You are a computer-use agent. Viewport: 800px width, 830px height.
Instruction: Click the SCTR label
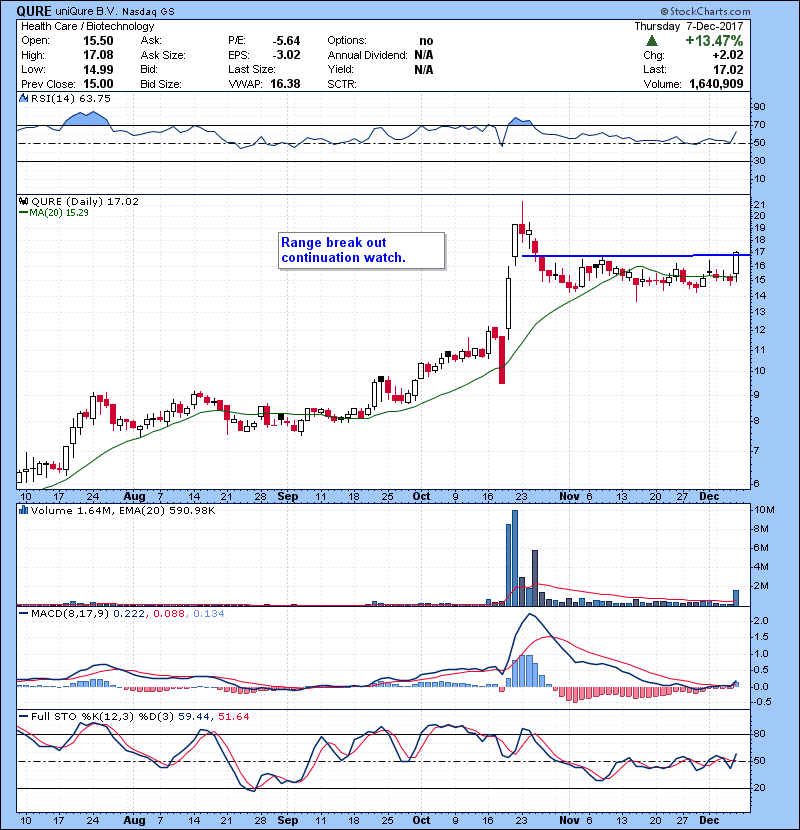[342, 84]
